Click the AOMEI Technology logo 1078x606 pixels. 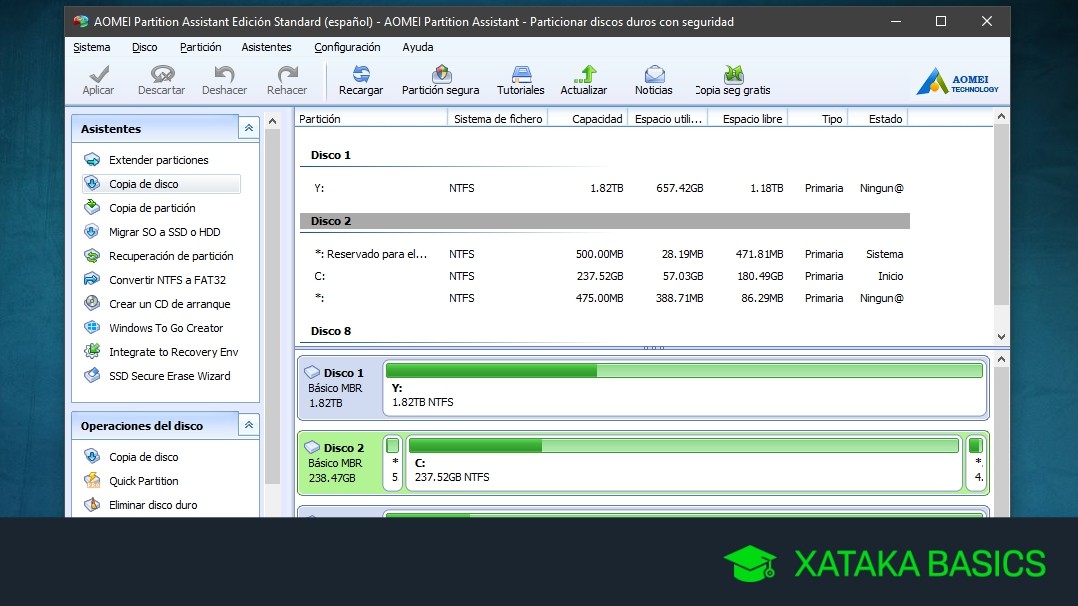pyautogui.click(x=958, y=82)
